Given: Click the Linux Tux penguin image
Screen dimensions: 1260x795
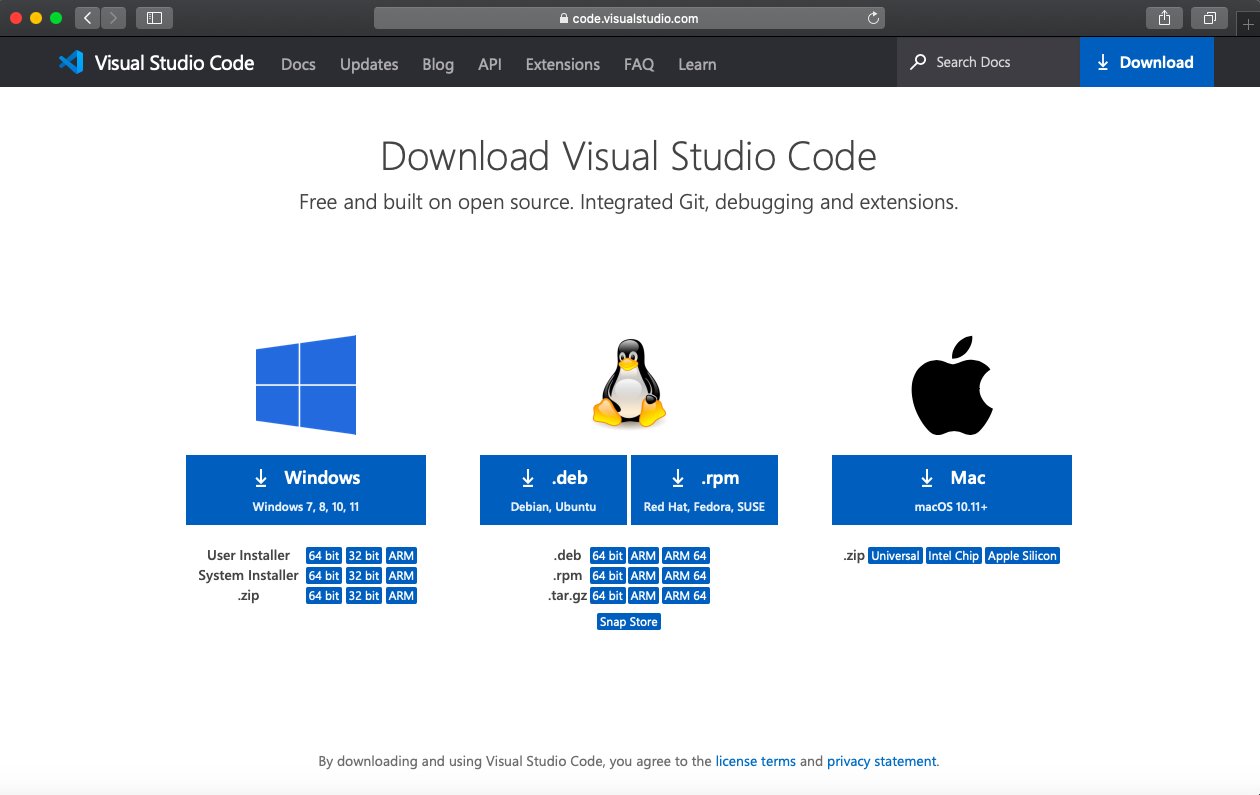Looking at the screenshot, I should [629, 385].
